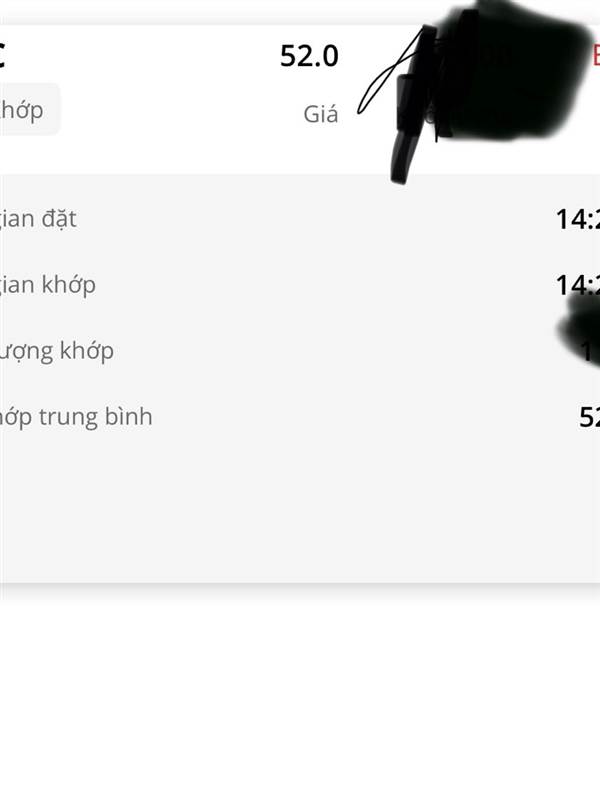The image size is (600, 800).
Task: Select the gray "hớp" status chip
Action: point(30,110)
